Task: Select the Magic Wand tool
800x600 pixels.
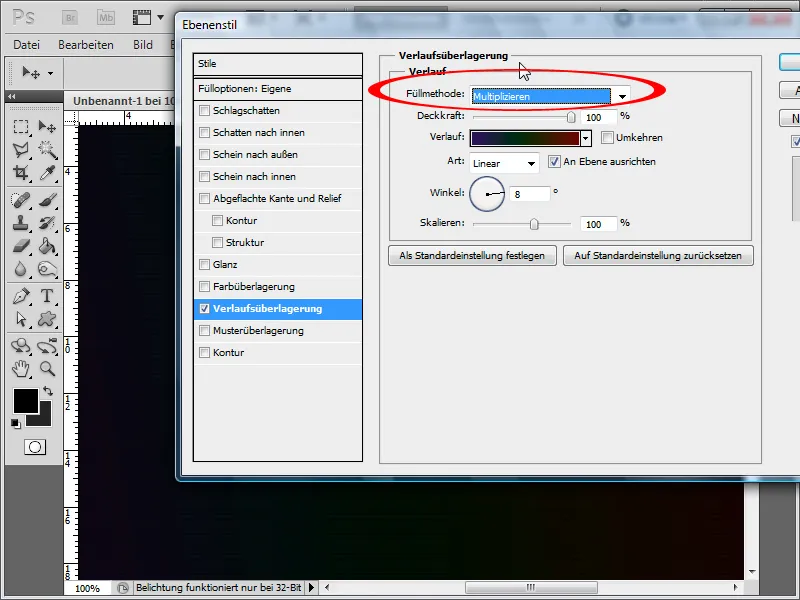Action: (47, 149)
